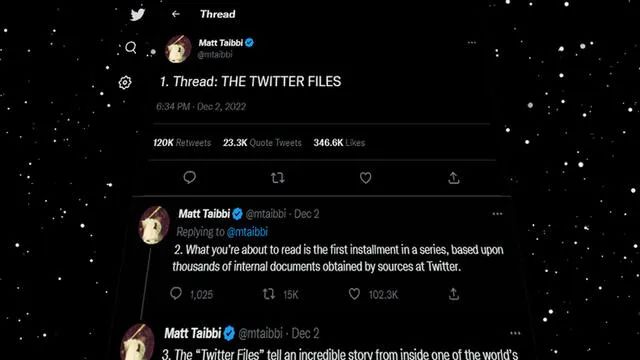Reply to the second tweet with 1,025 replies

(176, 293)
